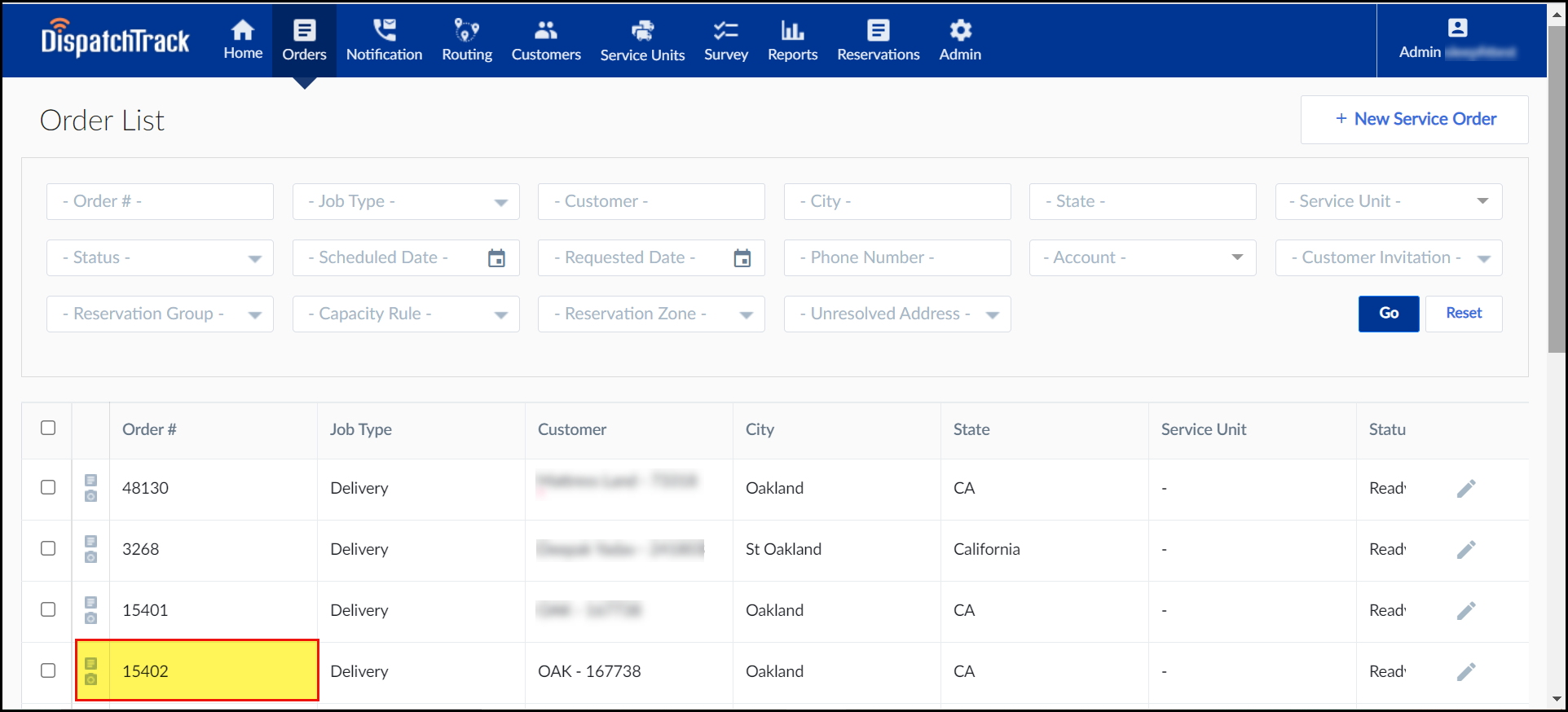
Task: Click the City filter field
Action: (x=897, y=201)
